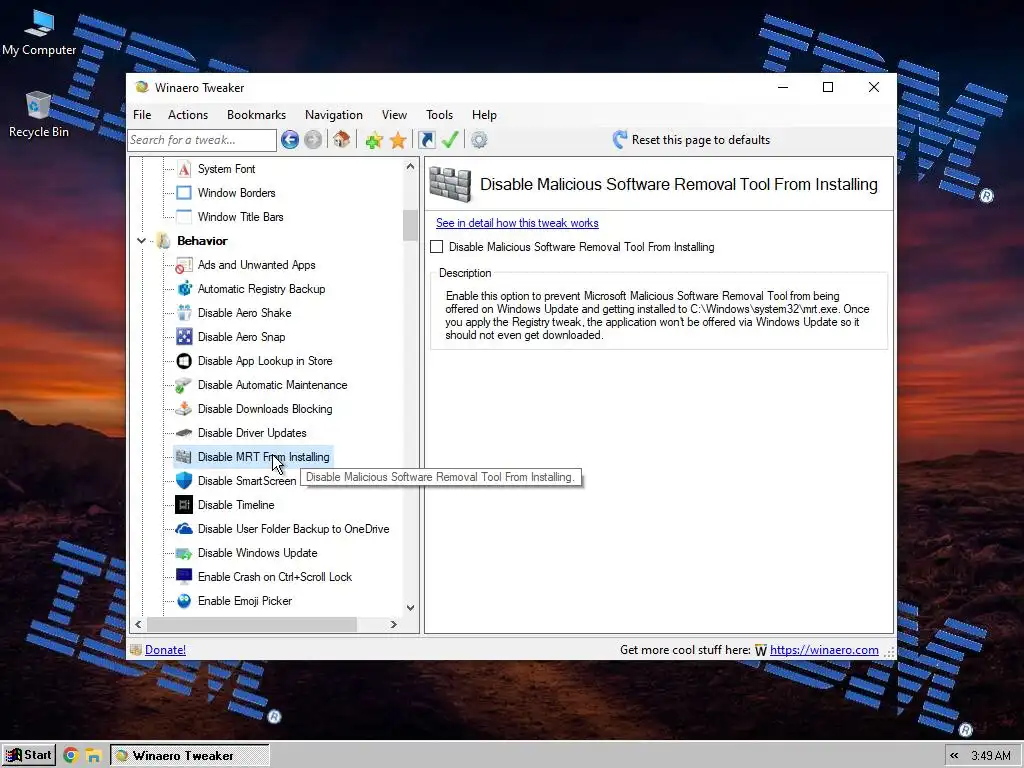Click the Disable SmartScreen shield icon
The height and width of the screenshot is (768, 1024).
click(184, 481)
